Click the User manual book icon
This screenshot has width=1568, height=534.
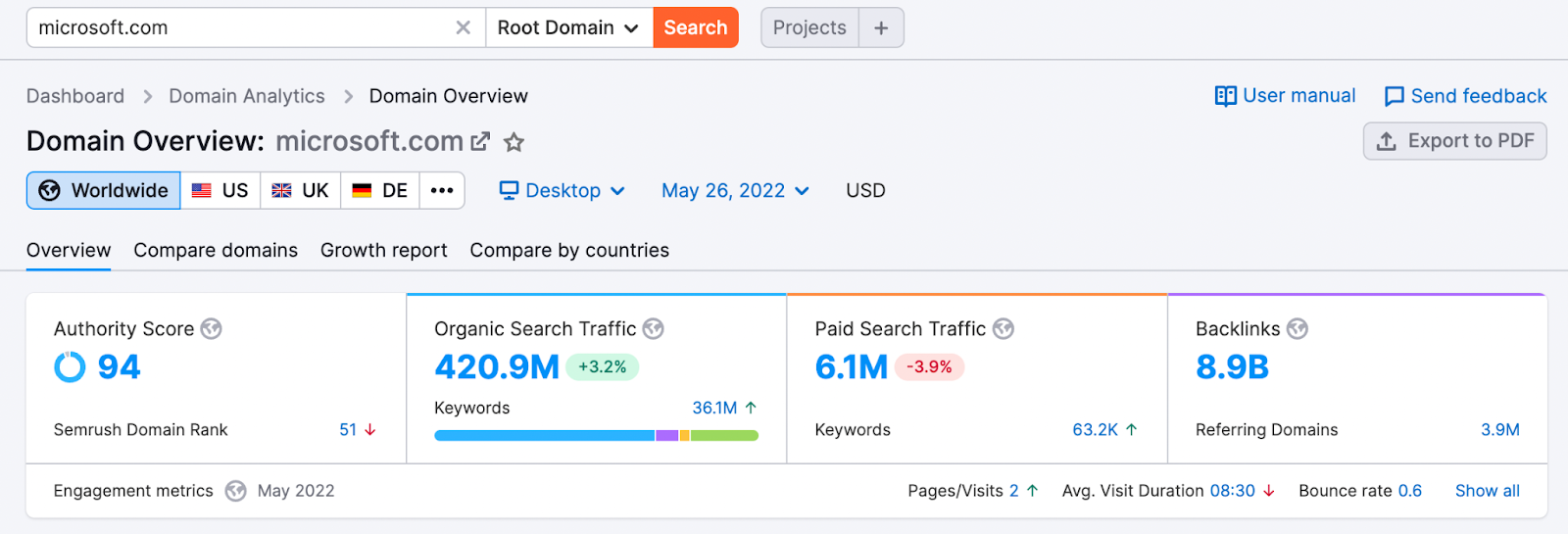click(x=1225, y=96)
